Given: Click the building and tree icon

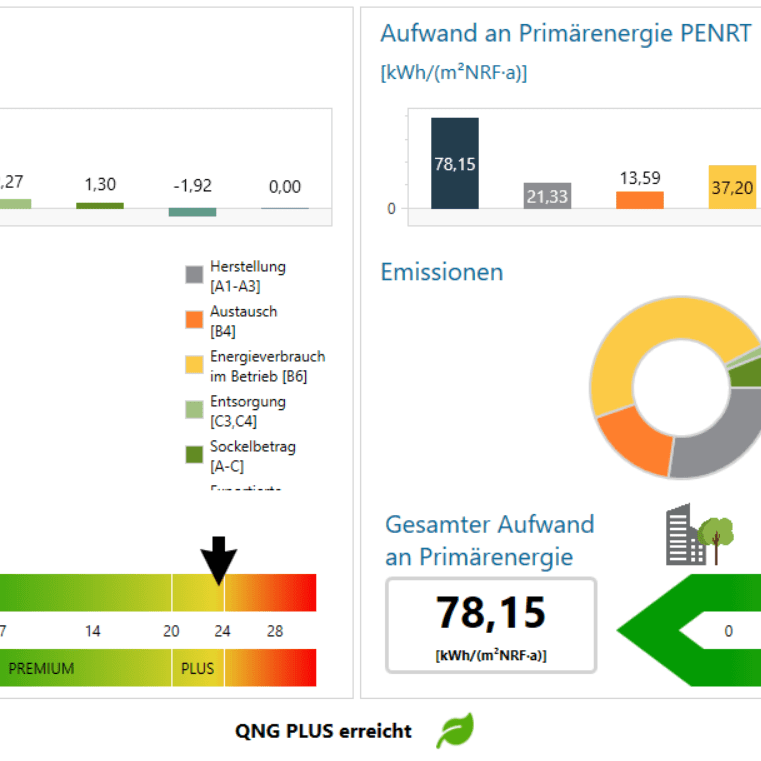Looking at the screenshot, I should point(700,534).
